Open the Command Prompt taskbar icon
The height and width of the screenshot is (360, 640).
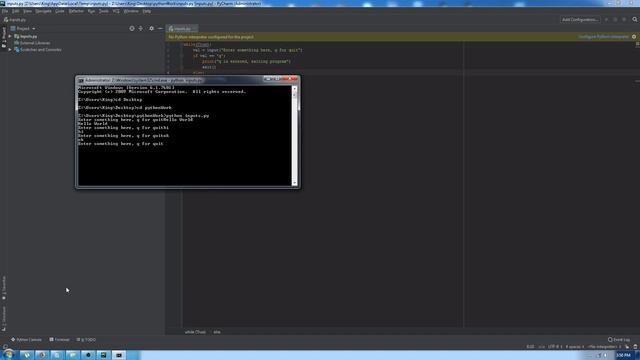119,355
